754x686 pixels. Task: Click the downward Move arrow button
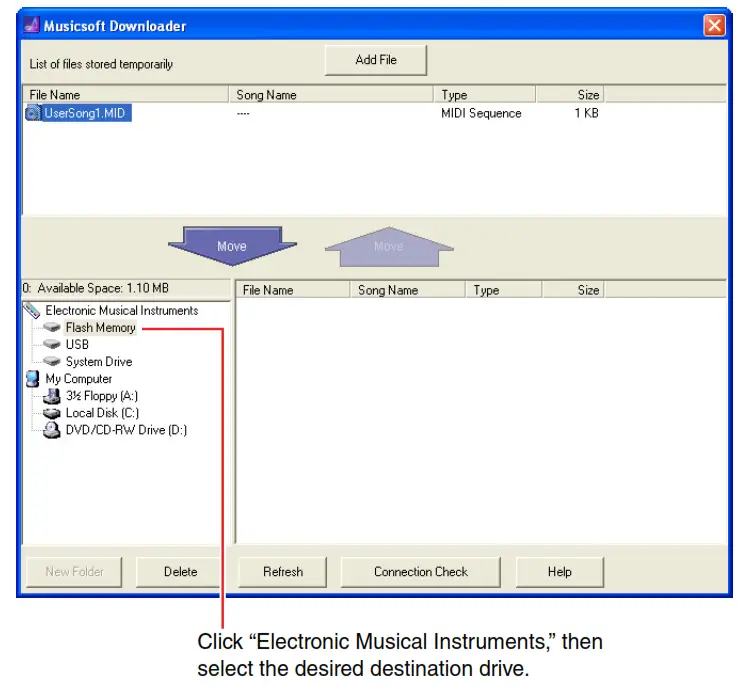point(232,246)
